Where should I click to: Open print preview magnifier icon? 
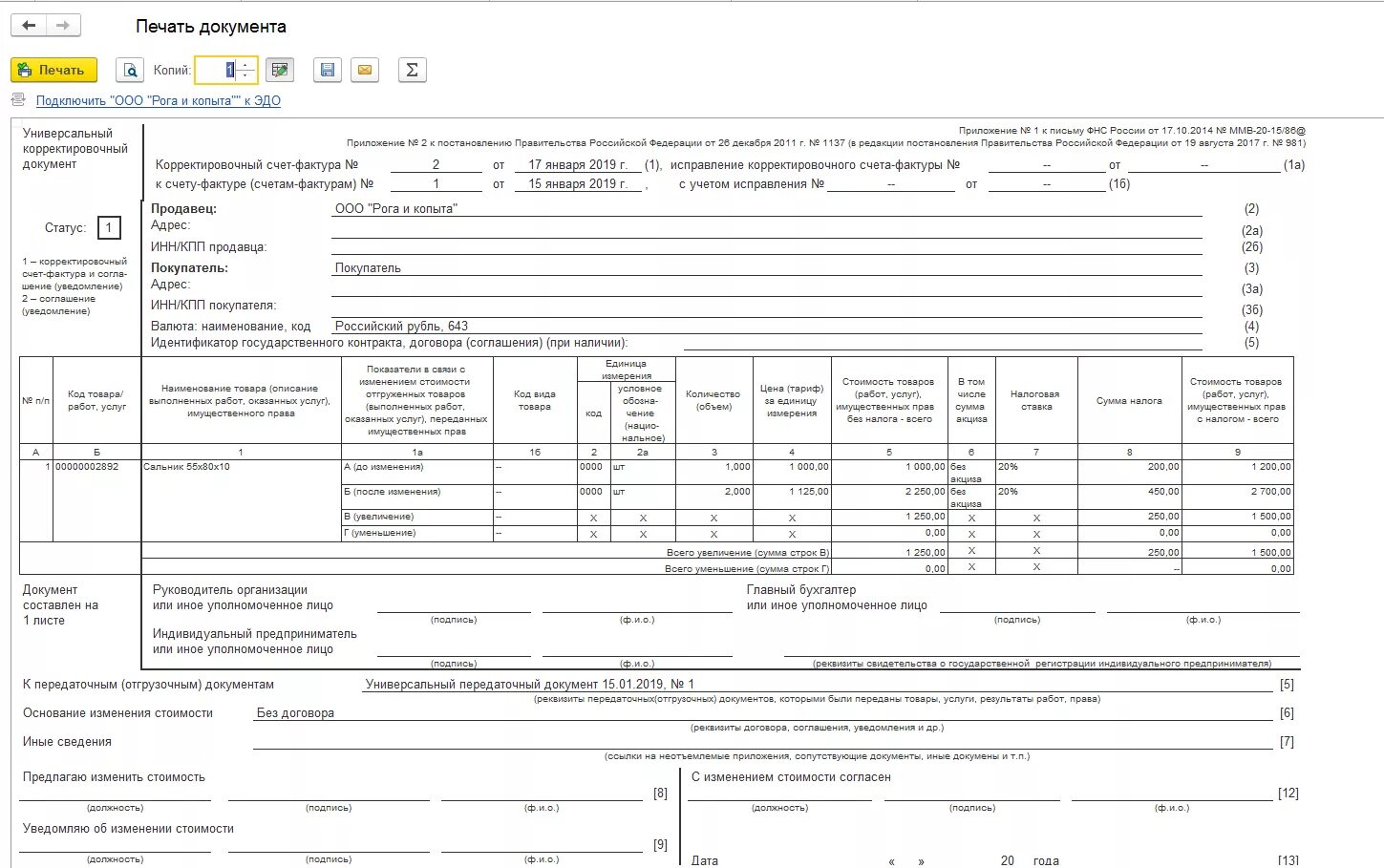click(129, 70)
